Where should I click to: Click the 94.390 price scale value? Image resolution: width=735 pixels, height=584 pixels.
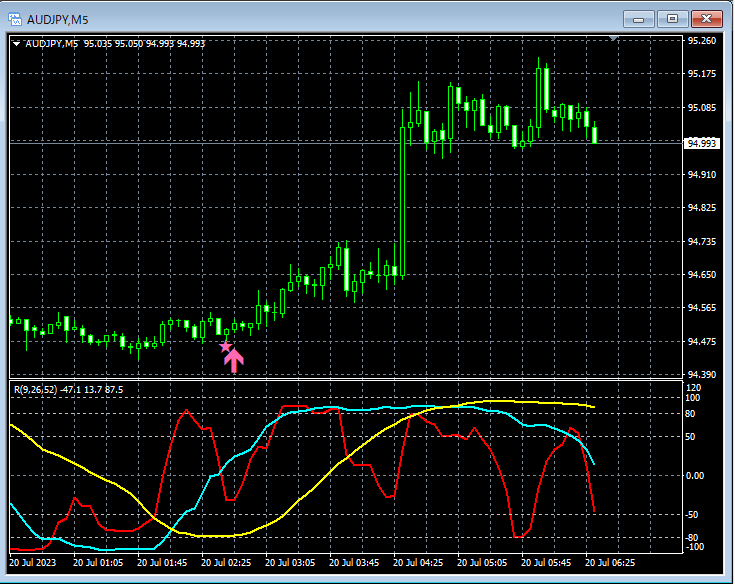pyautogui.click(x=702, y=374)
